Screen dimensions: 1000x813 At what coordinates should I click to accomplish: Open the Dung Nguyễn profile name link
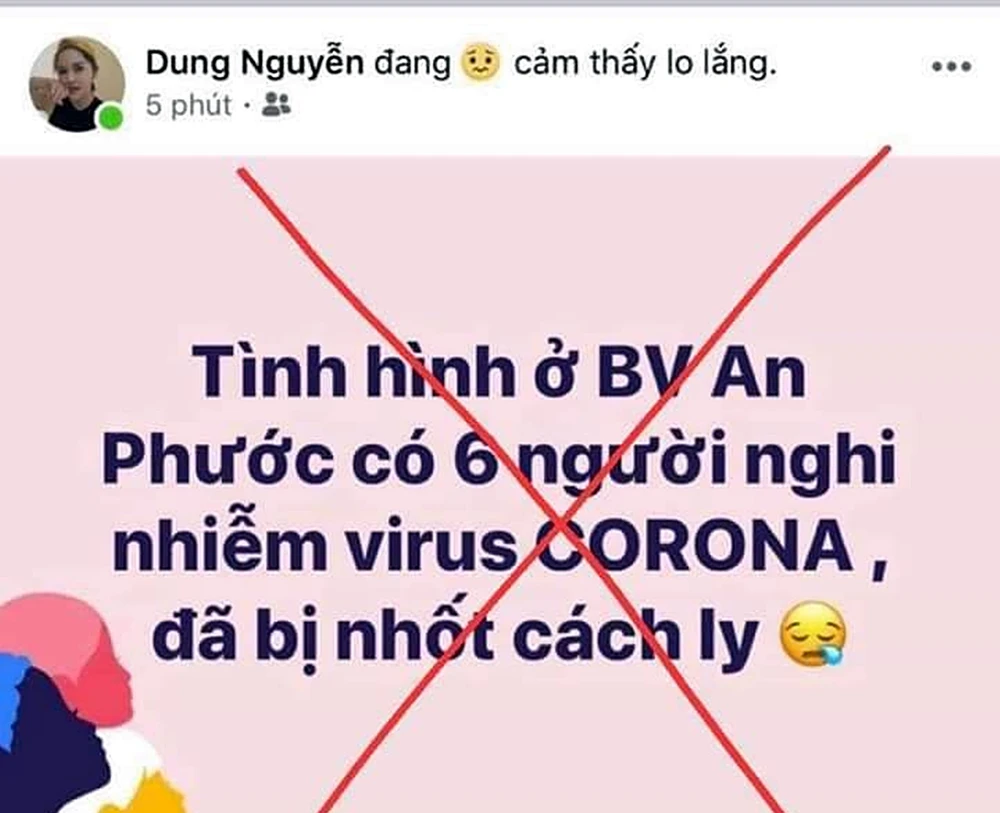pyautogui.click(x=255, y=63)
